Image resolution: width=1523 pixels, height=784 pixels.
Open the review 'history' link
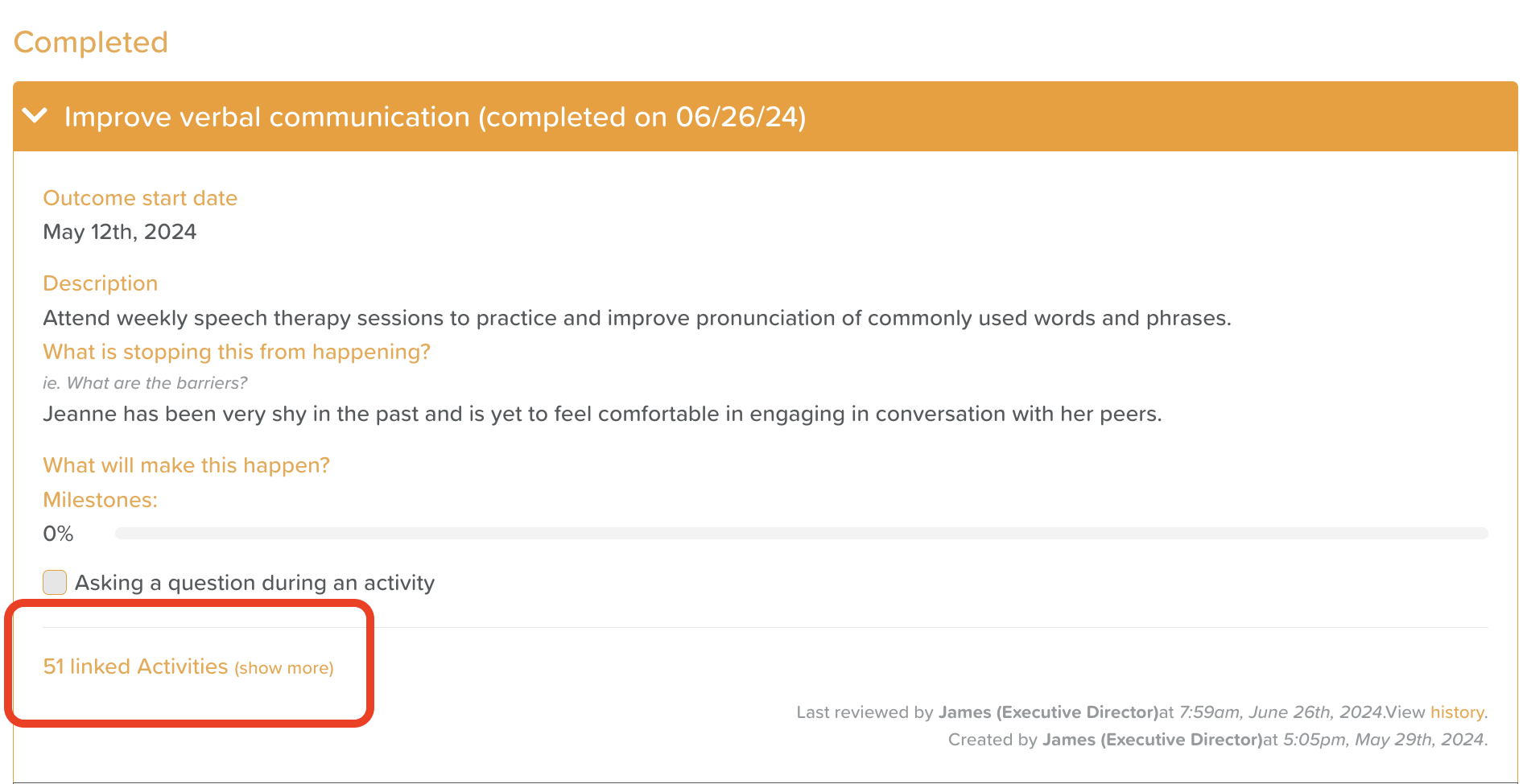coord(1456,712)
